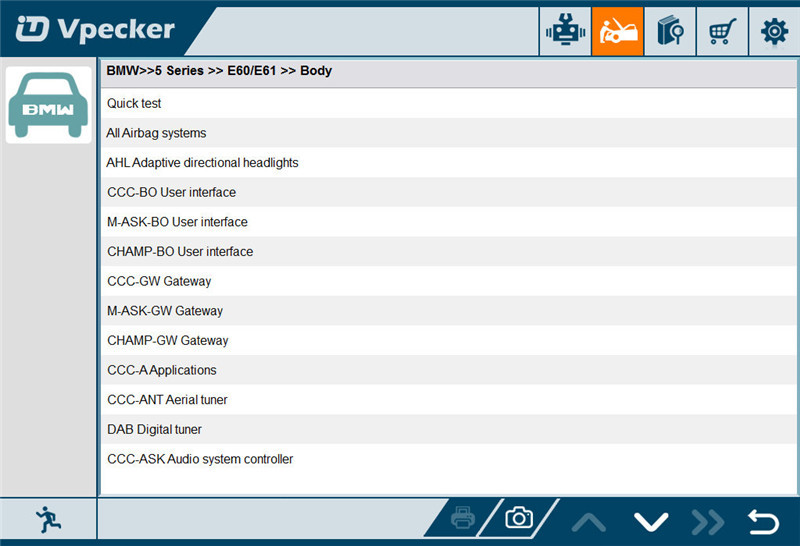This screenshot has width=800, height=546.
Task: Click the Vpecker logo
Action: click(95, 29)
